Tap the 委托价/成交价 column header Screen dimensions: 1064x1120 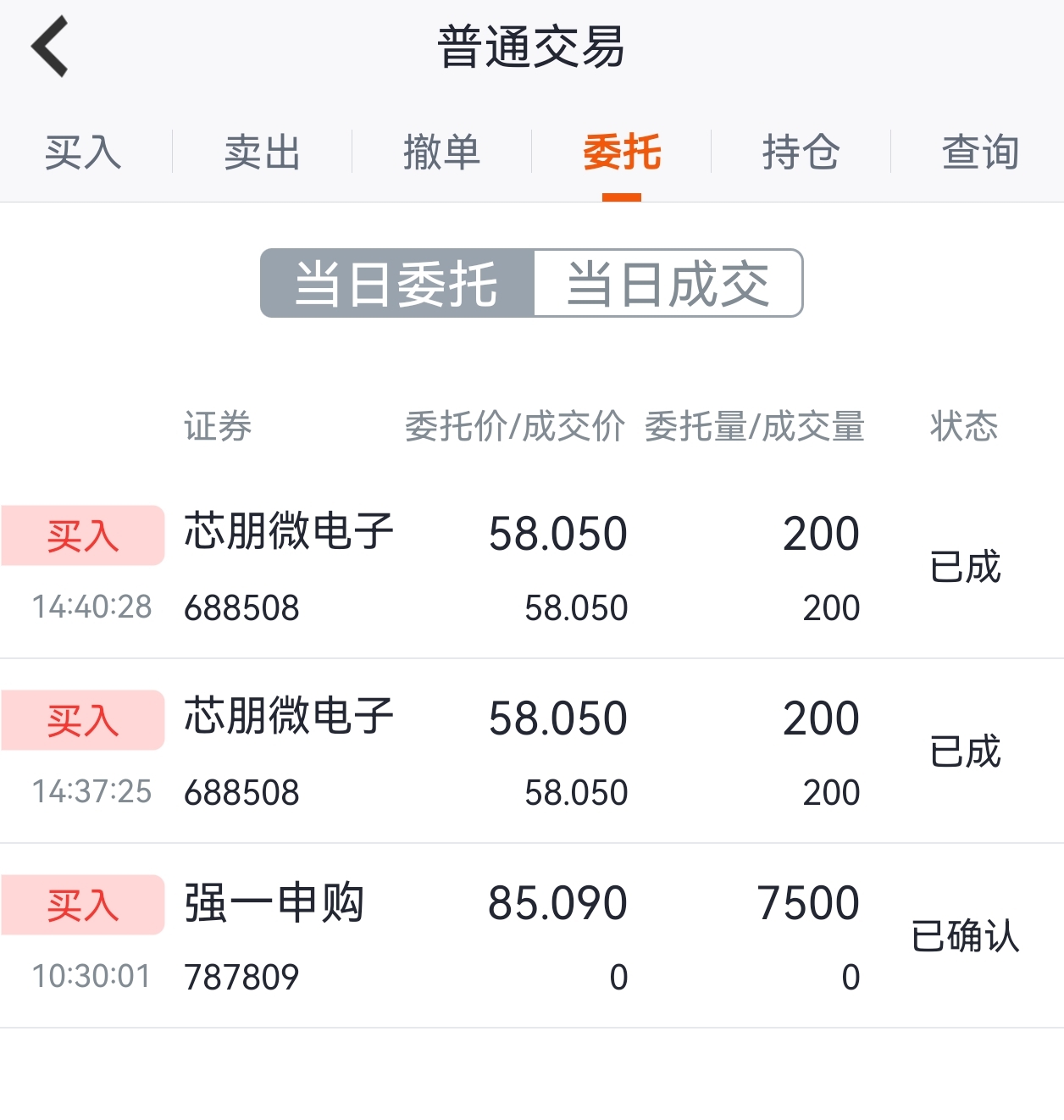515,426
